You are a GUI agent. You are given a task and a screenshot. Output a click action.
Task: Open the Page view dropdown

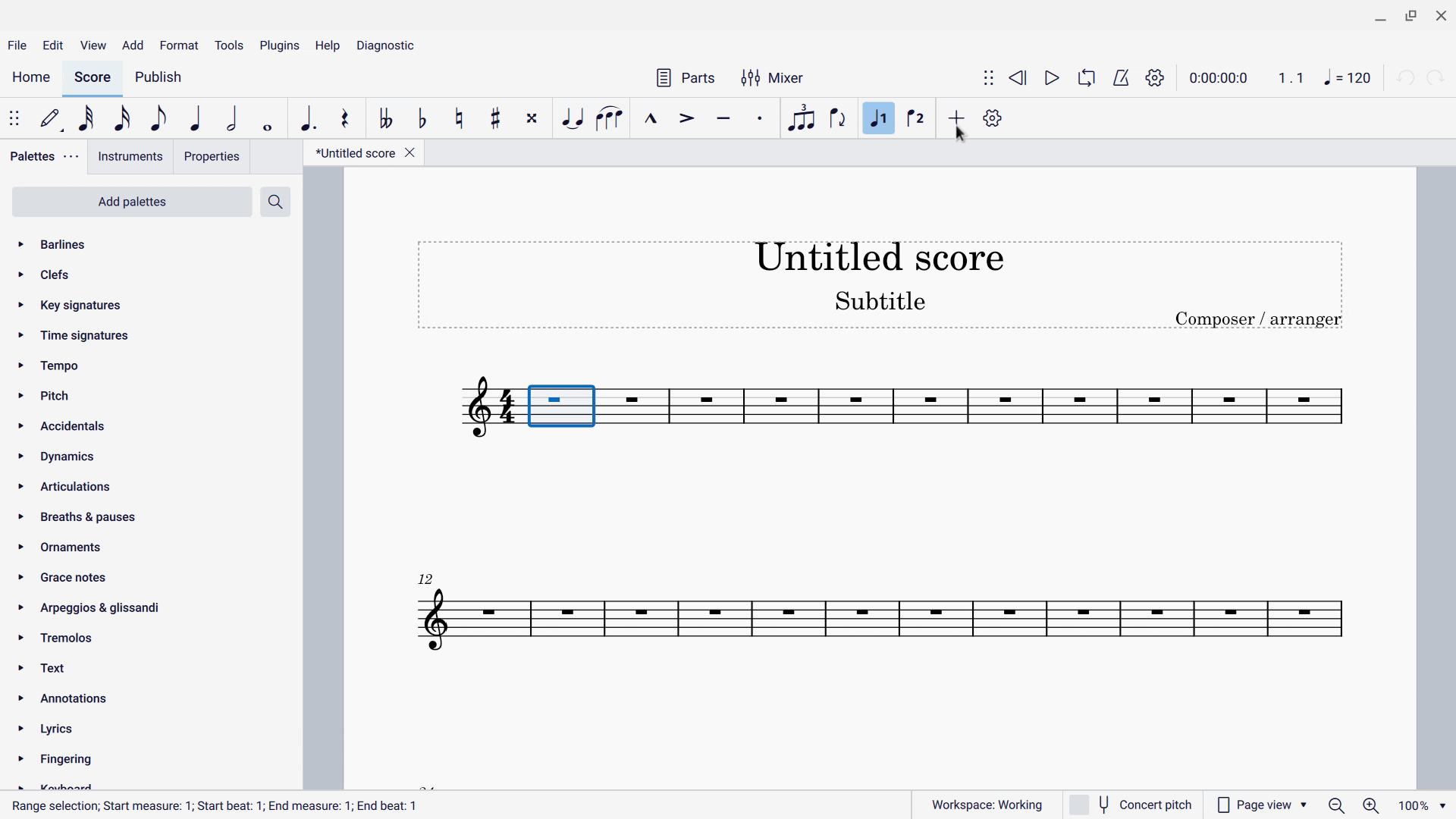[1263, 805]
